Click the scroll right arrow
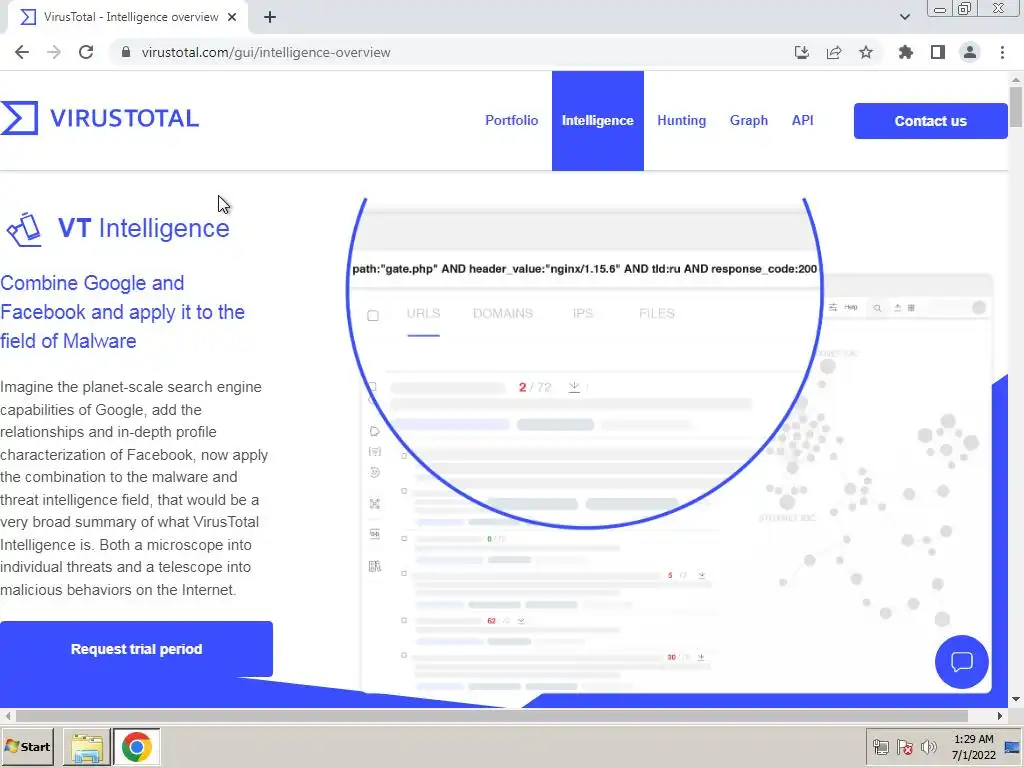This screenshot has width=1024, height=768. pyautogui.click(x=999, y=716)
